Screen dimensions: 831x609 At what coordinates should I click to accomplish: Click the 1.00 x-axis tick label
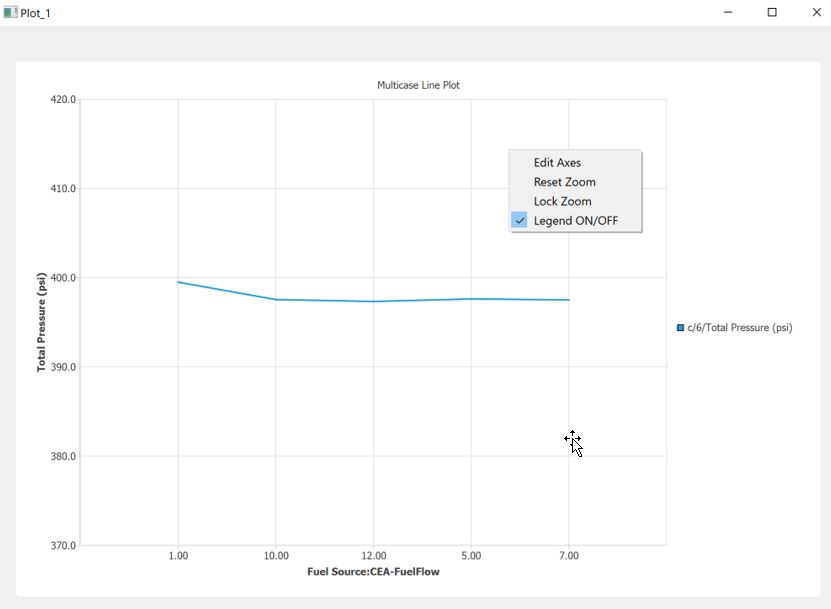click(178, 556)
